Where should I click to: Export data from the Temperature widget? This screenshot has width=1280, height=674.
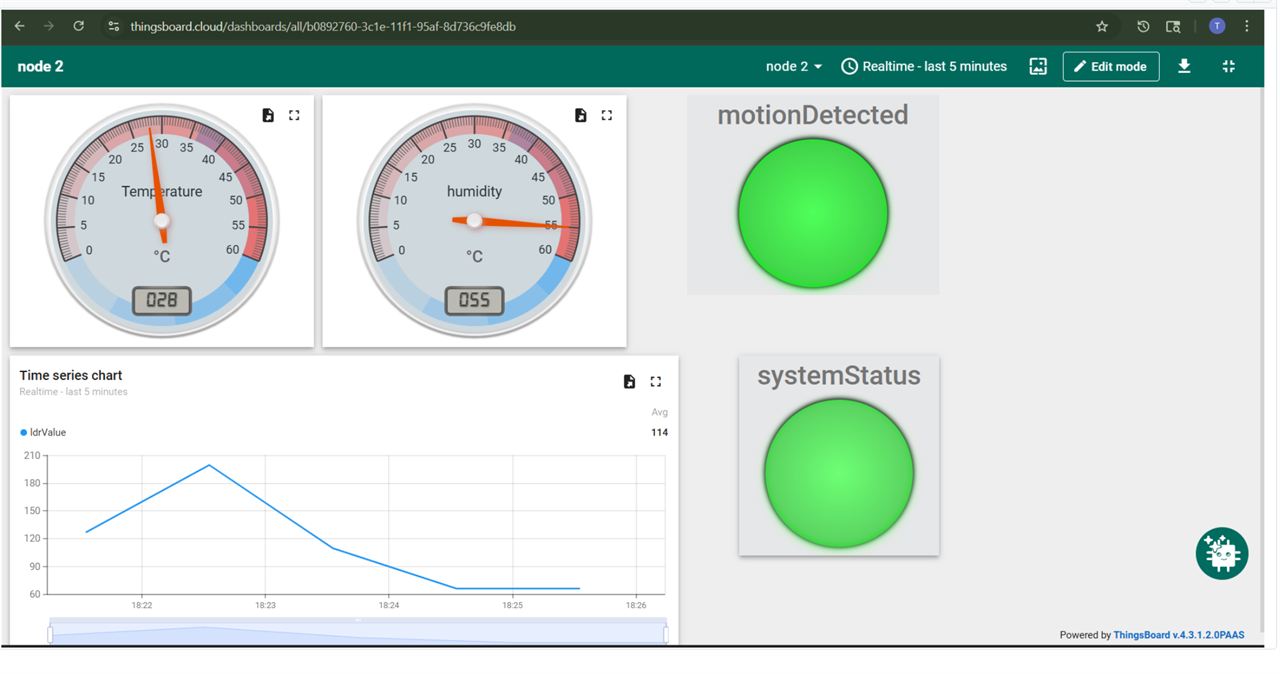click(268, 115)
